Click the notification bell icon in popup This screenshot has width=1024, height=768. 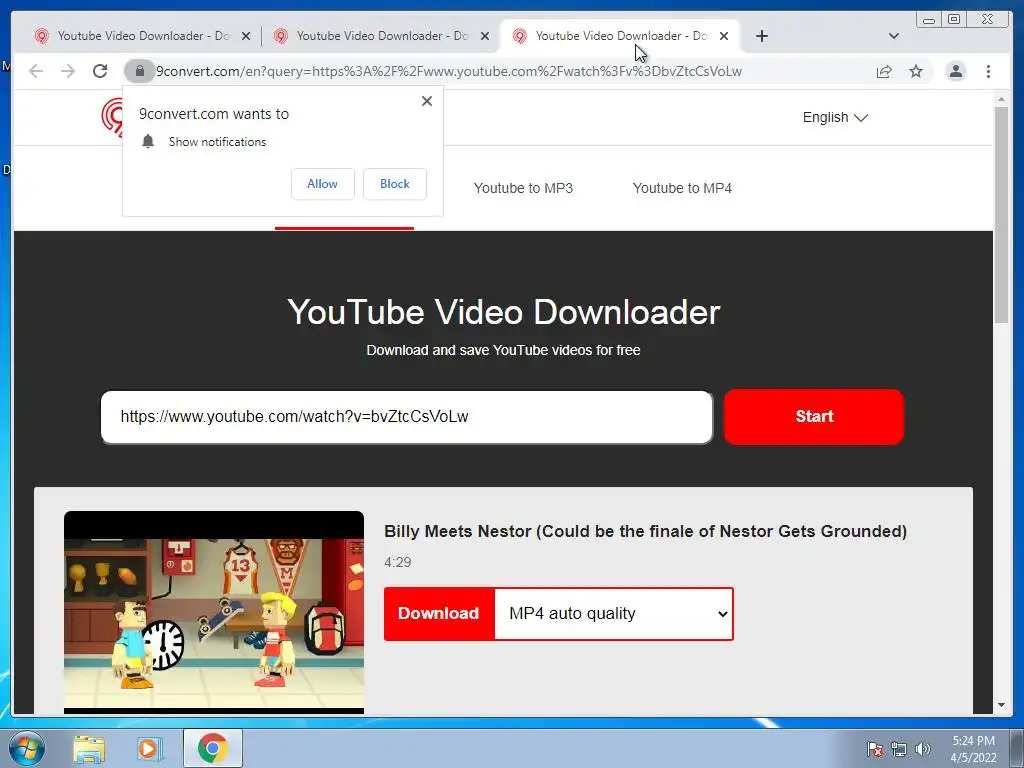tap(148, 142)
